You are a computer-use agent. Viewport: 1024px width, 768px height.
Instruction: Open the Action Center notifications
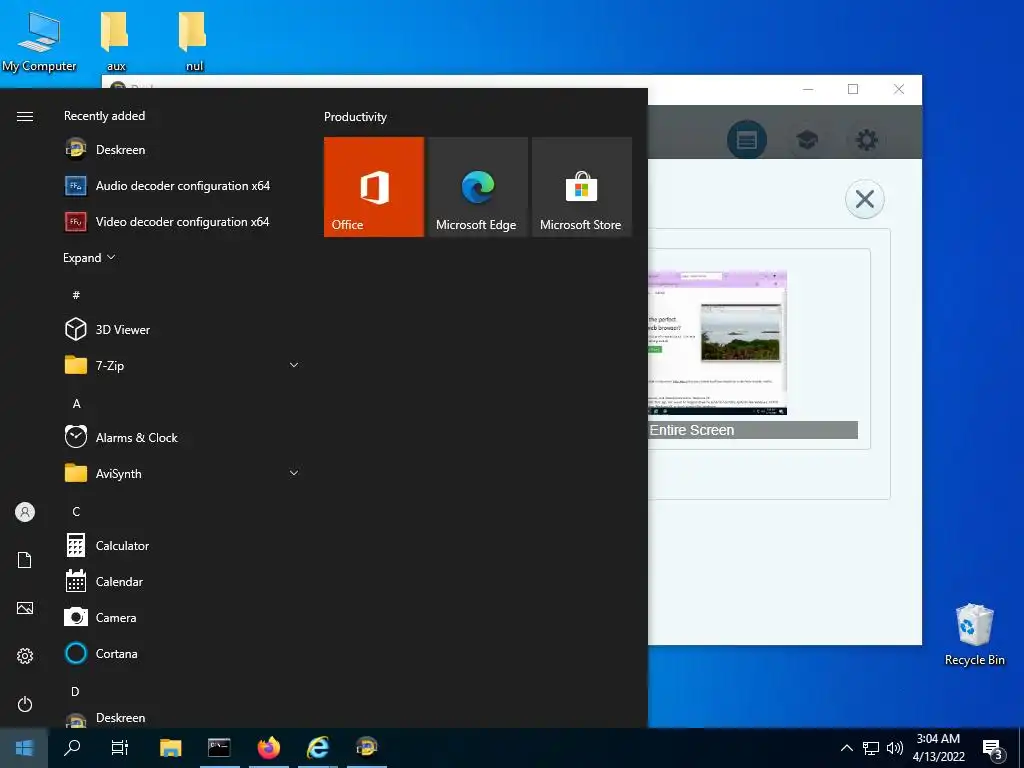click(993, 748)
